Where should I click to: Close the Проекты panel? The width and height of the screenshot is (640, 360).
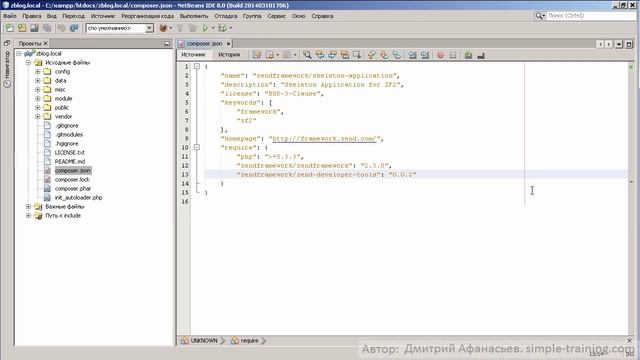pyautogui.click(x=46, y=43)
